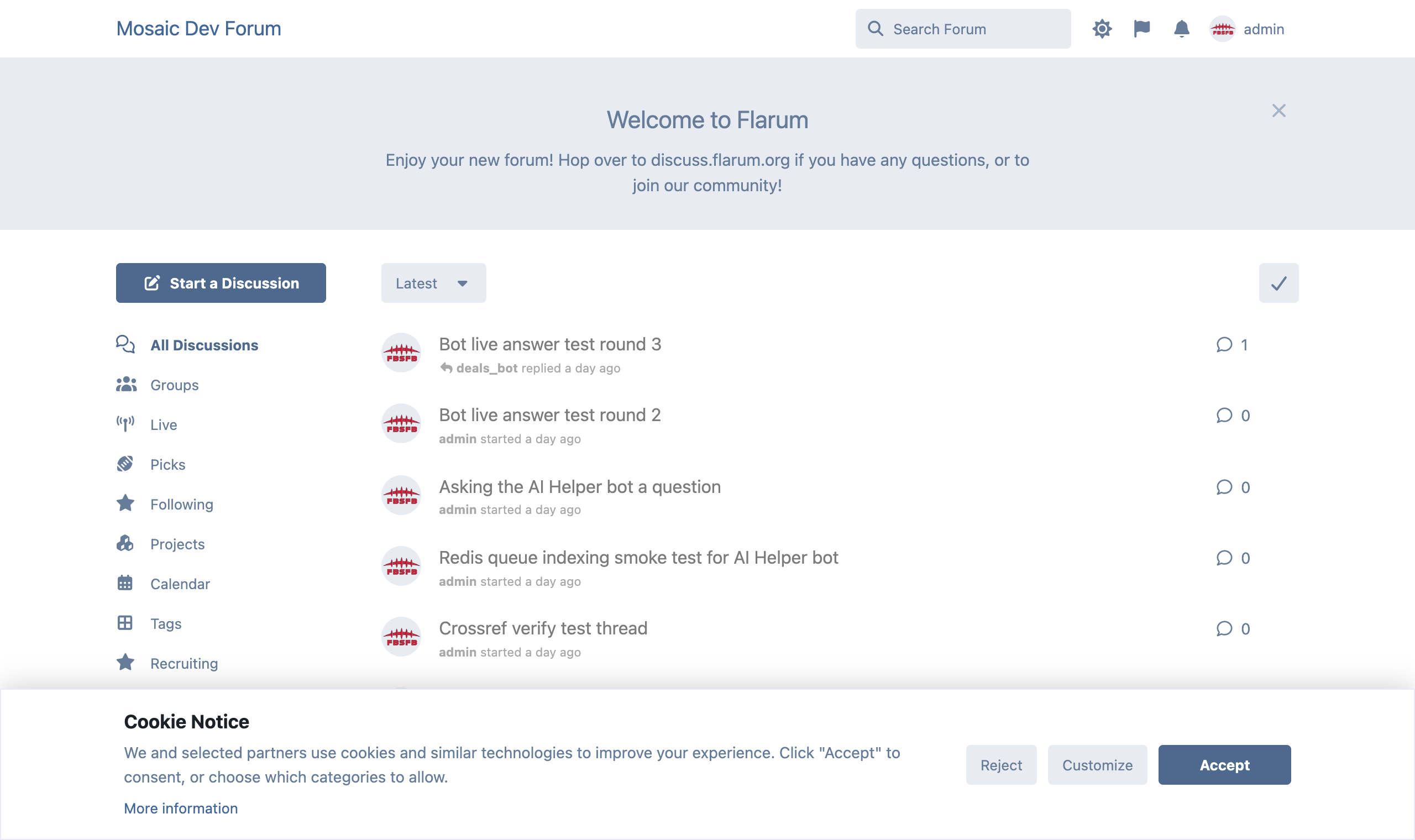Browse Tags page label

click(x=166, y=624)
